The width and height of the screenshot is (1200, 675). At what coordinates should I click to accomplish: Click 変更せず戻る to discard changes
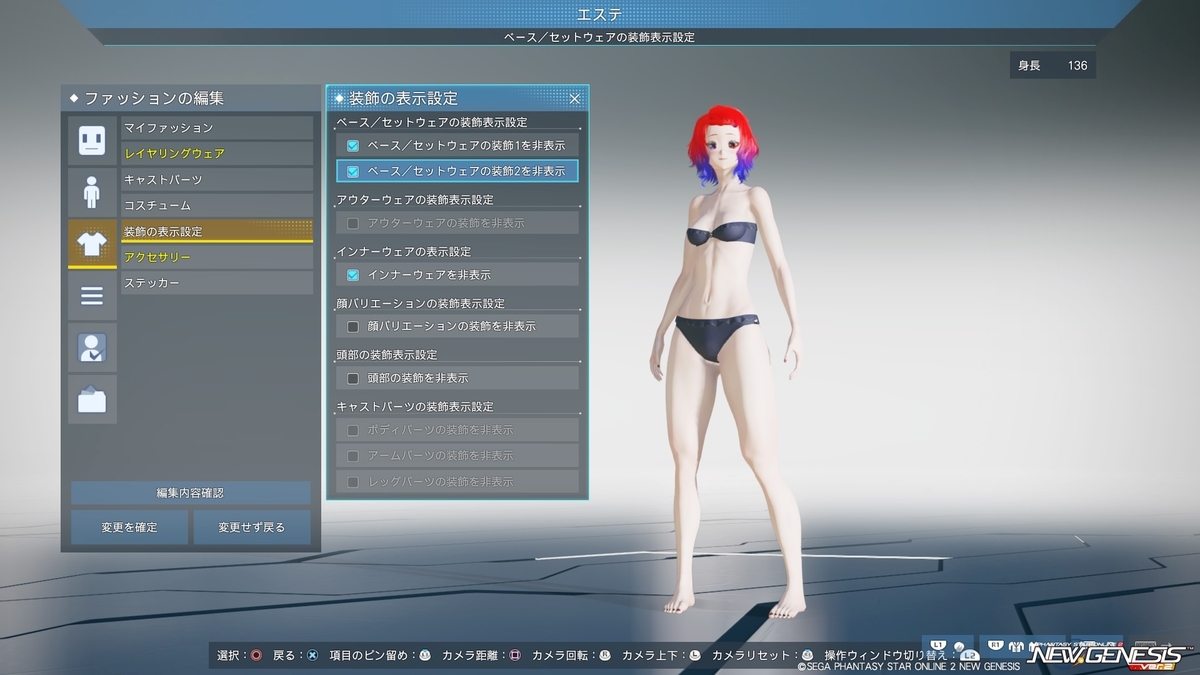click(x=251, y=527)
